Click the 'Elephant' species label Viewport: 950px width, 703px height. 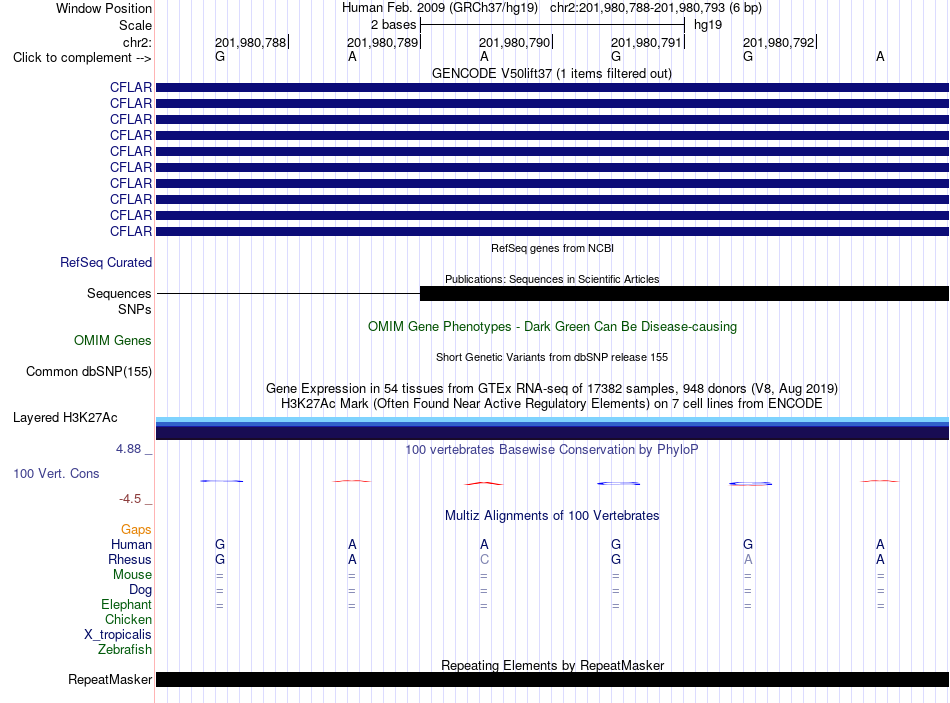click(127, 605)
